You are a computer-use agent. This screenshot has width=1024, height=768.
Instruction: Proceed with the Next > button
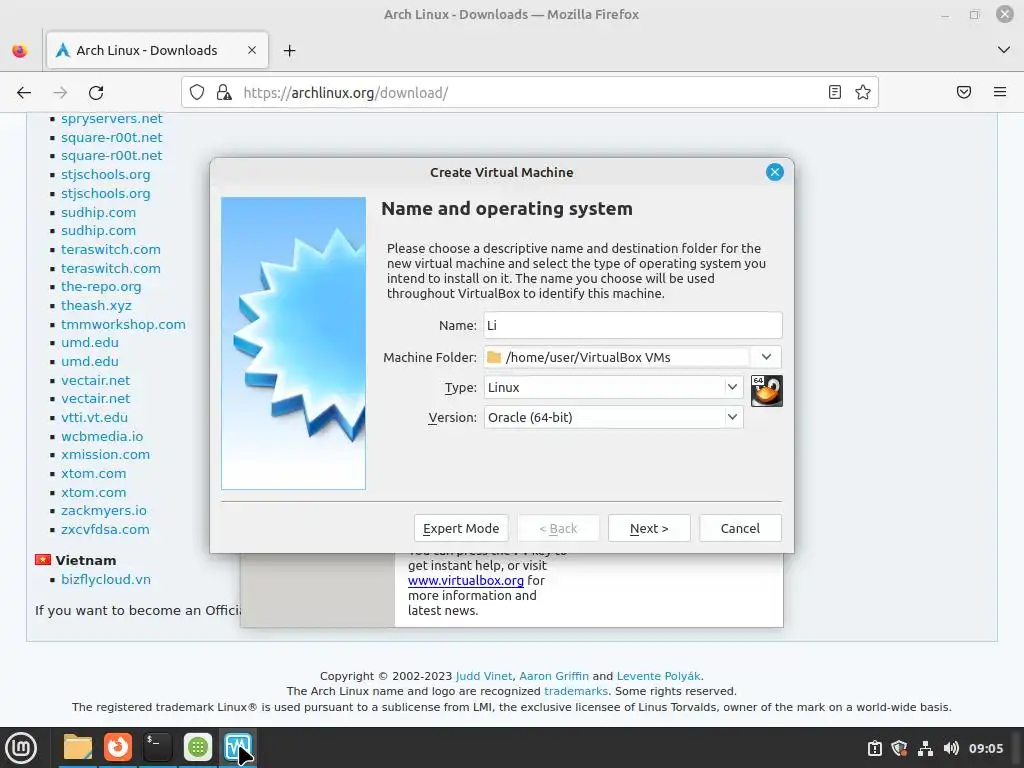point(649,528)
